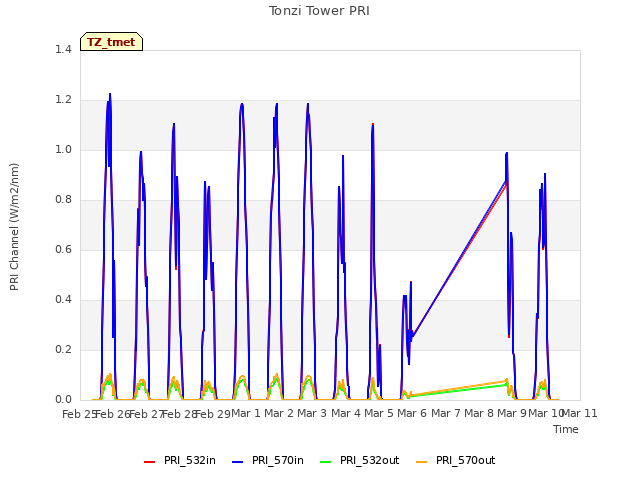Click the 0.0 y-axis tick label
This screenshot has width=640, height=480.
pos(63,400)
